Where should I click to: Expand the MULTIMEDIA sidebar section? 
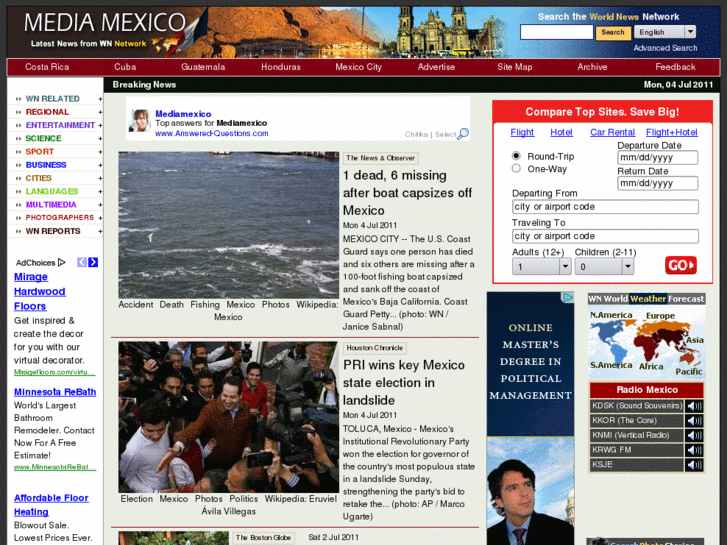[100, 205]
